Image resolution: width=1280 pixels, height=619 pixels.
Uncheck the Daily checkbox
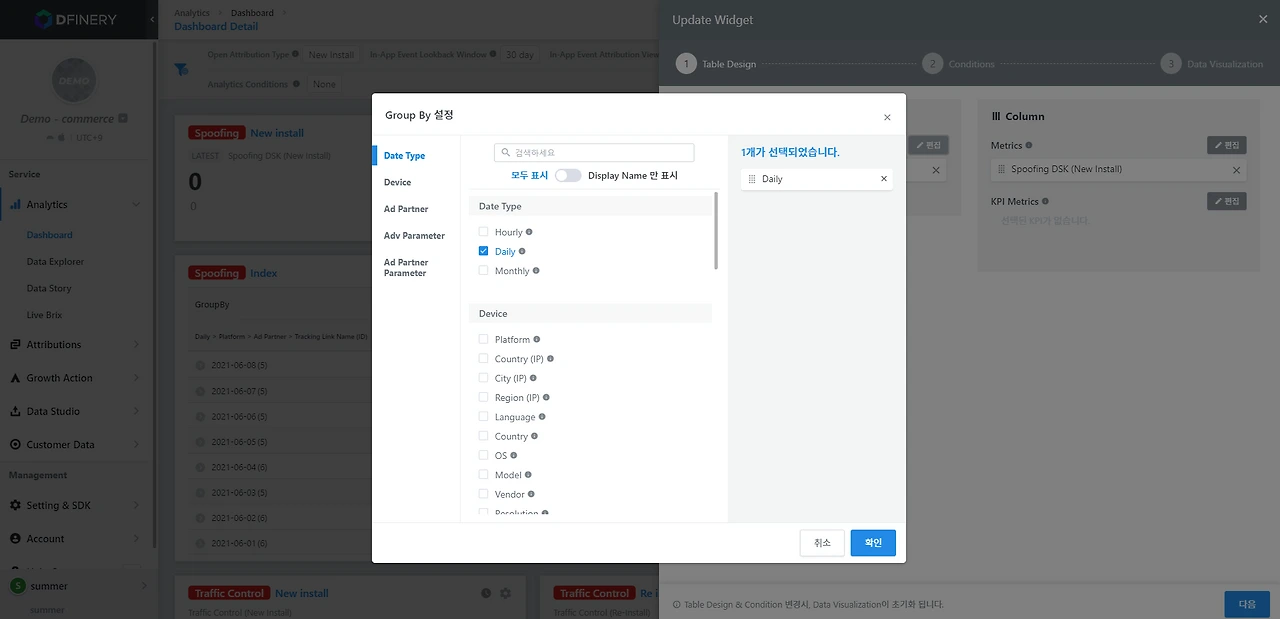pos(484,251)
